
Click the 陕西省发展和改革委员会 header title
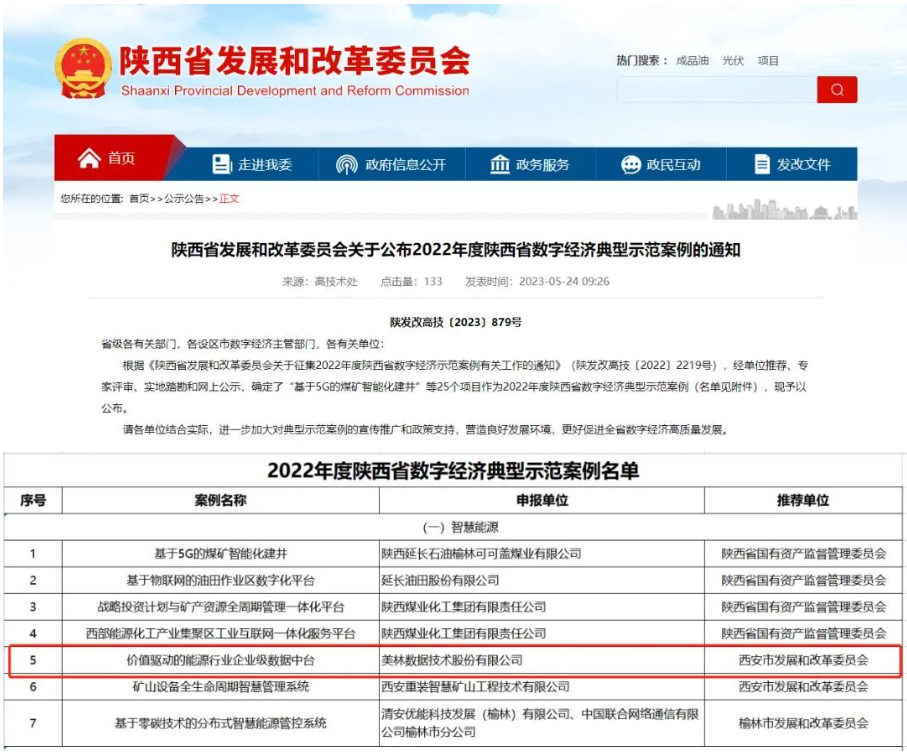(x=298, y=61)
